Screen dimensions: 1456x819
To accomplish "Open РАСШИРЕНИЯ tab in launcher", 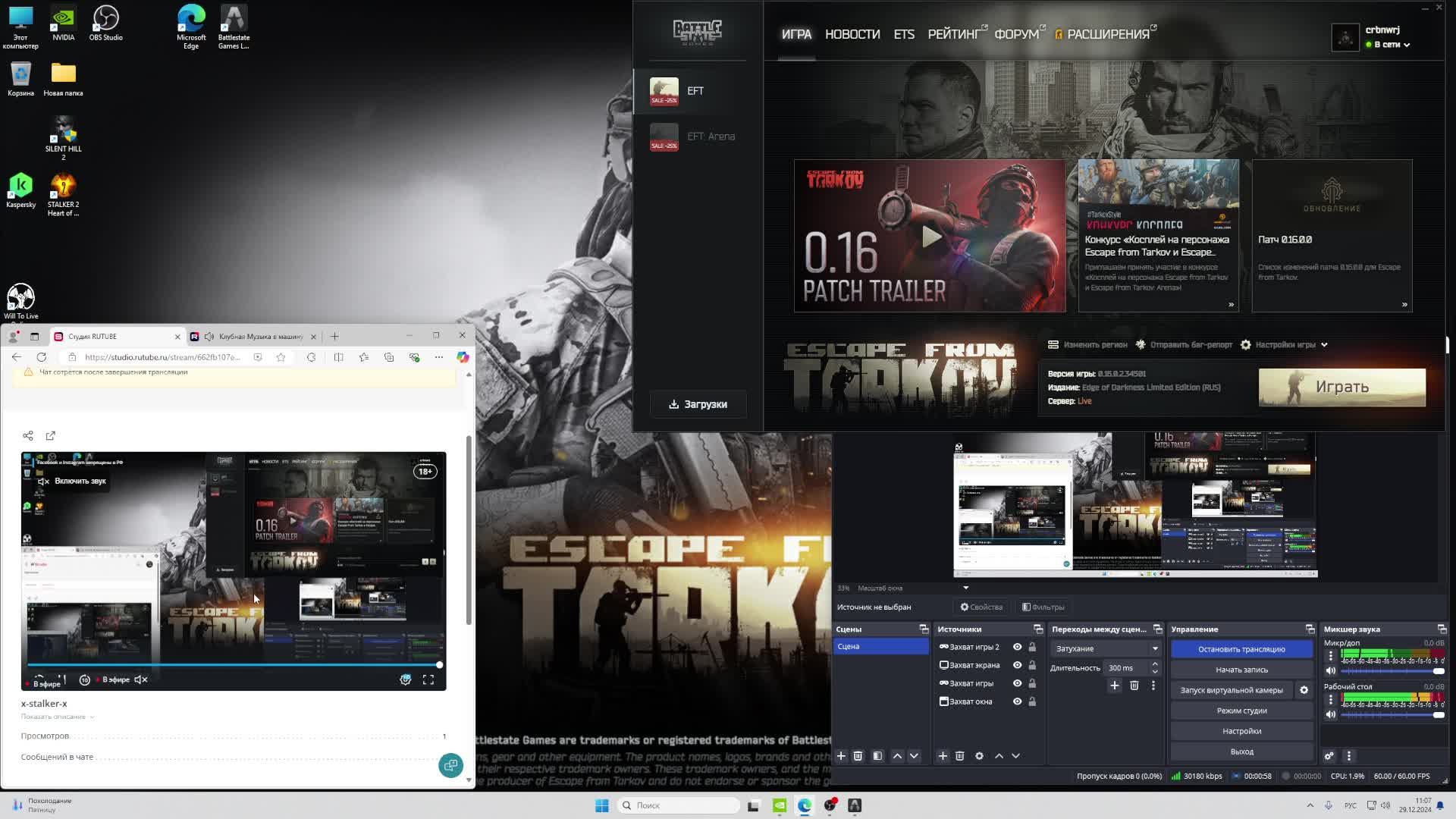I will tap(1105, 34).
